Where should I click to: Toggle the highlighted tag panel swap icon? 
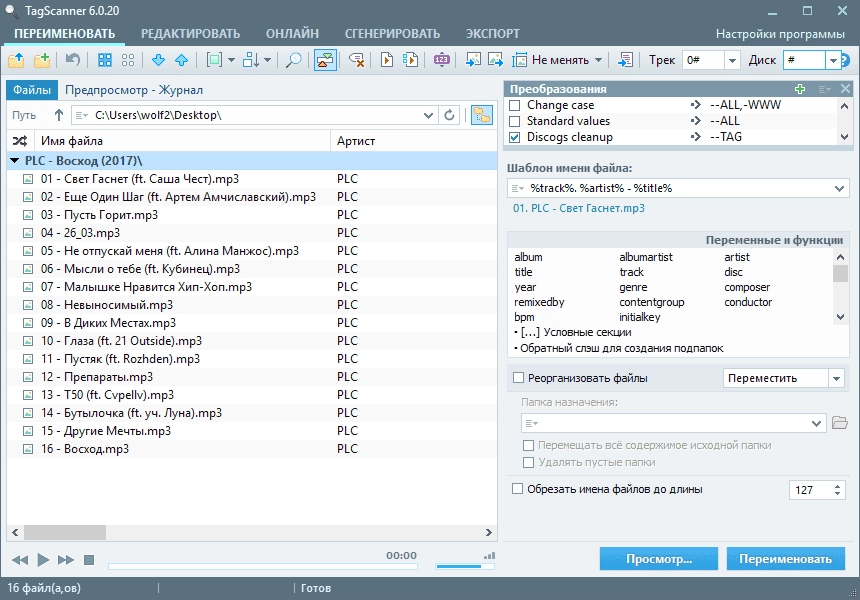tap(325, 60)
